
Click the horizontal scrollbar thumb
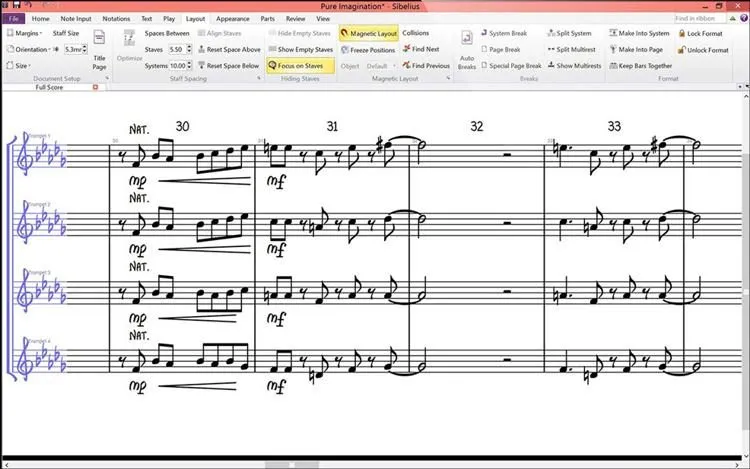(x=292, y=465)
